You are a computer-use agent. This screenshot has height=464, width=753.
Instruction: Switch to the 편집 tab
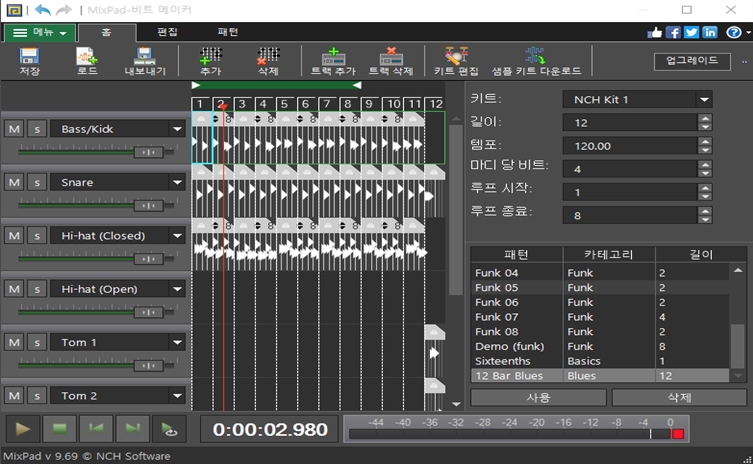[167, 32]
